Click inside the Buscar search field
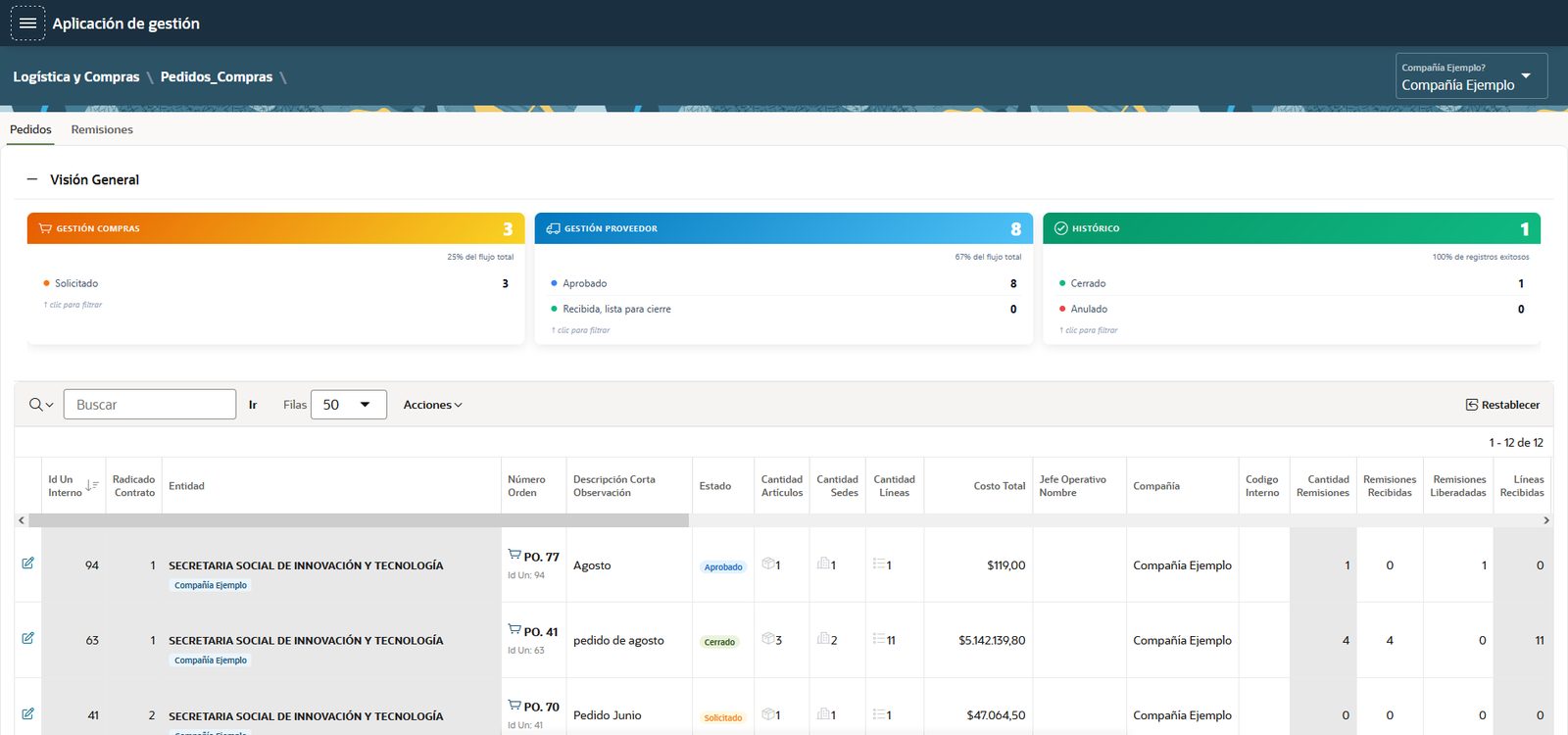Screen dimensions: 1568x735 click(x=150, y=405)
